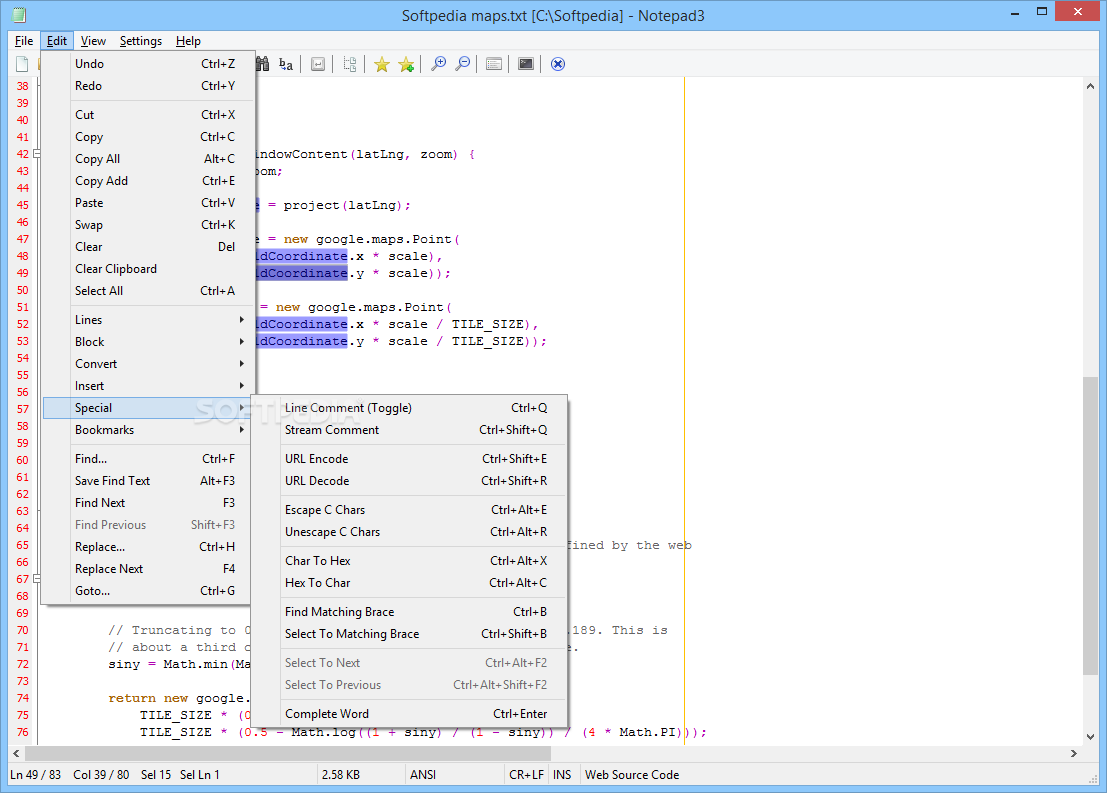Viewport: 1107px width, 793px height.
Task: Select Cut in the Edit menu
Action: coord(147,114)
